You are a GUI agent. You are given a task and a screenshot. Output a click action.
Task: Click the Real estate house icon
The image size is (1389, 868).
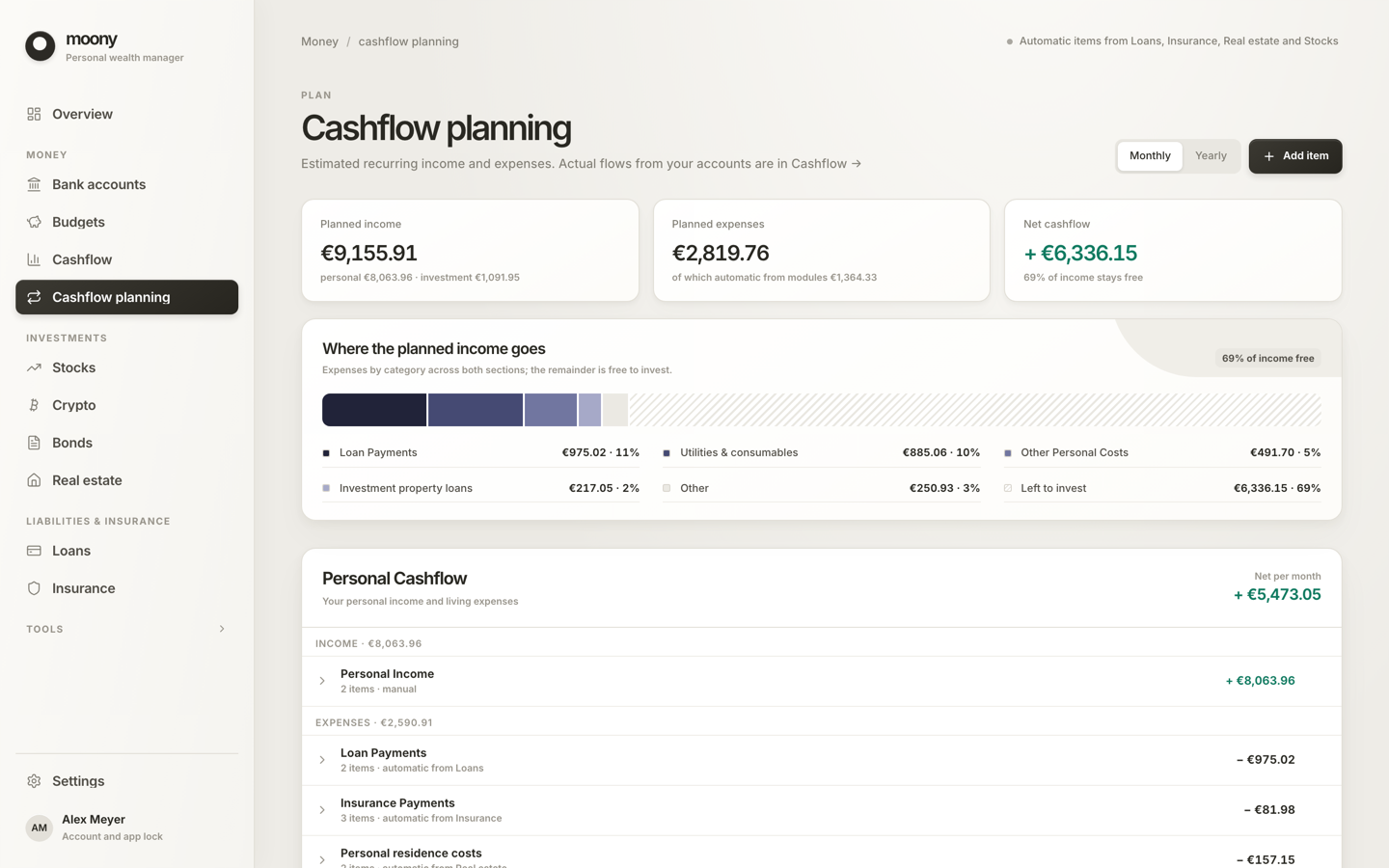tap(34, 480)
